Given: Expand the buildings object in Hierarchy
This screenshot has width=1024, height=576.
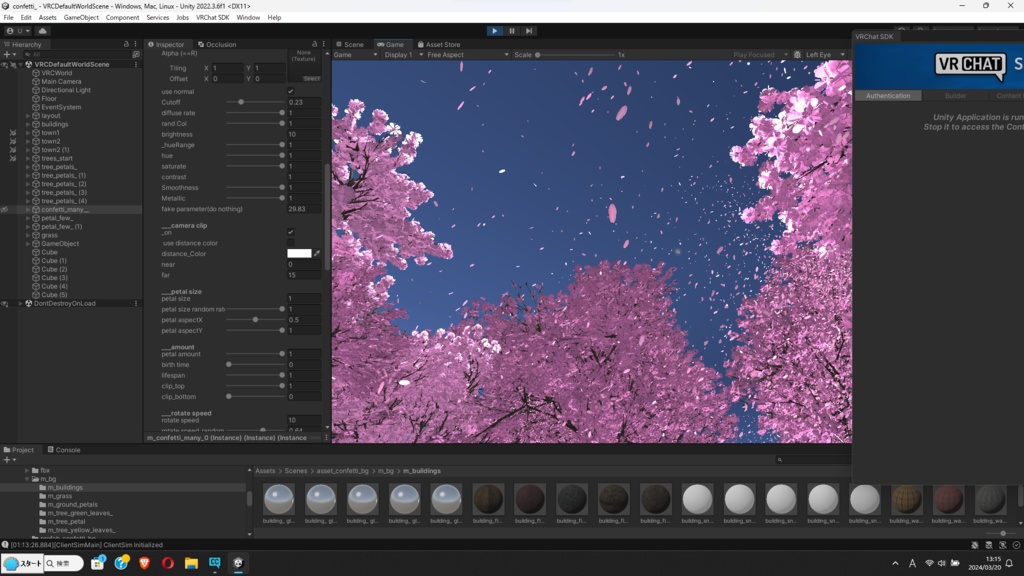Looking at the screenshot, I should pyautogui.click(x=28, y=124).
